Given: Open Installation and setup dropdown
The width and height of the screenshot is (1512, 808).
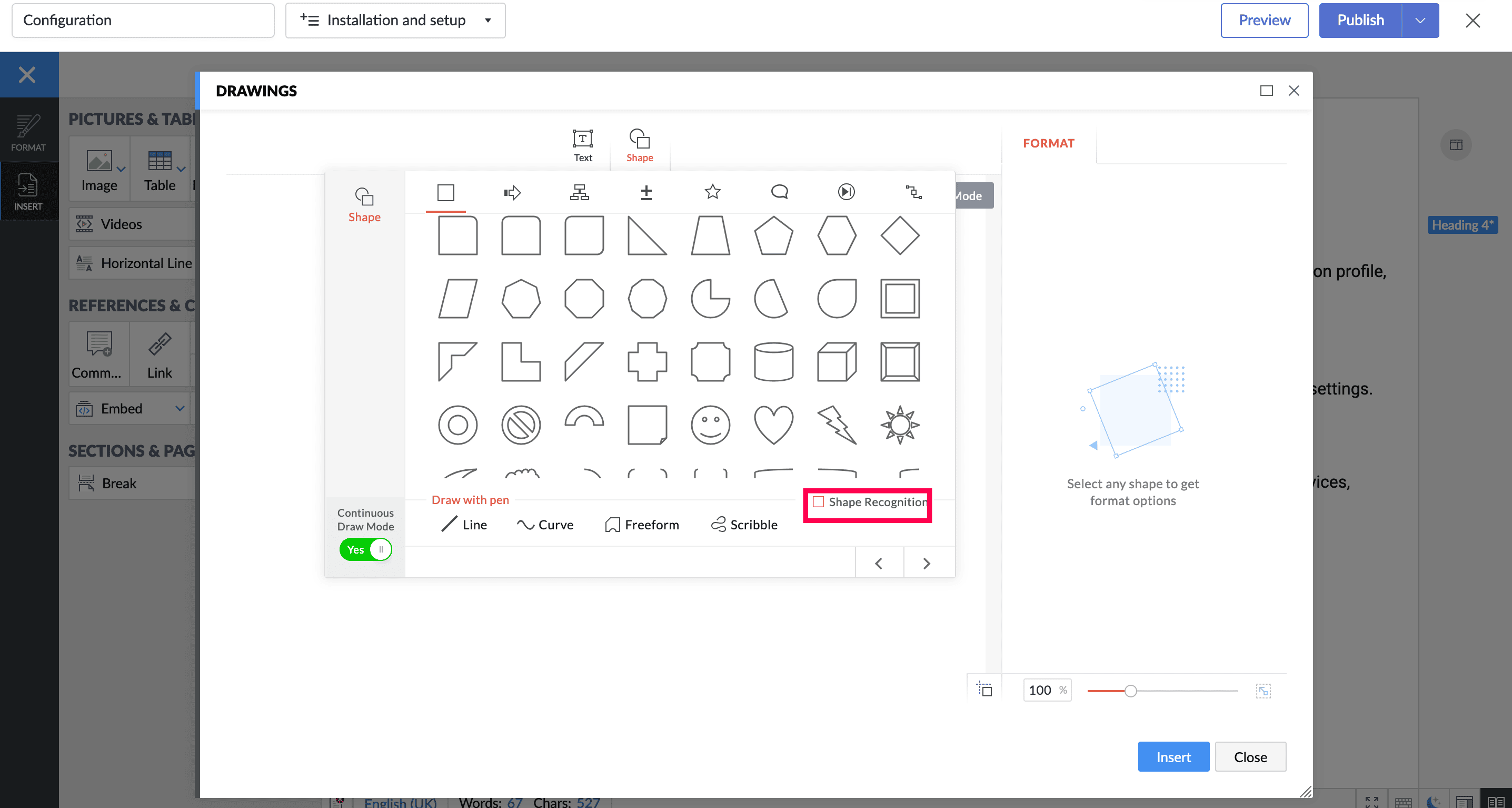Looking at the screenshot, I should coord(395,21).
